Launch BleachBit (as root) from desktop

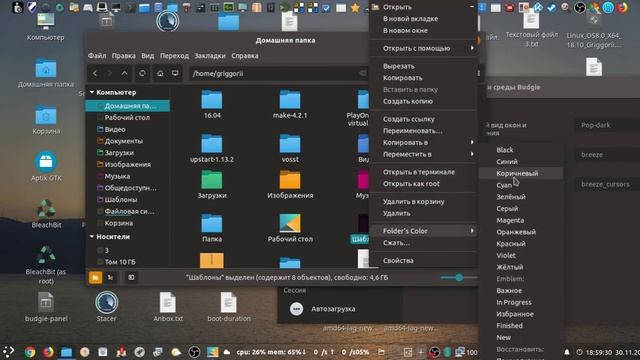click(46, 265)
